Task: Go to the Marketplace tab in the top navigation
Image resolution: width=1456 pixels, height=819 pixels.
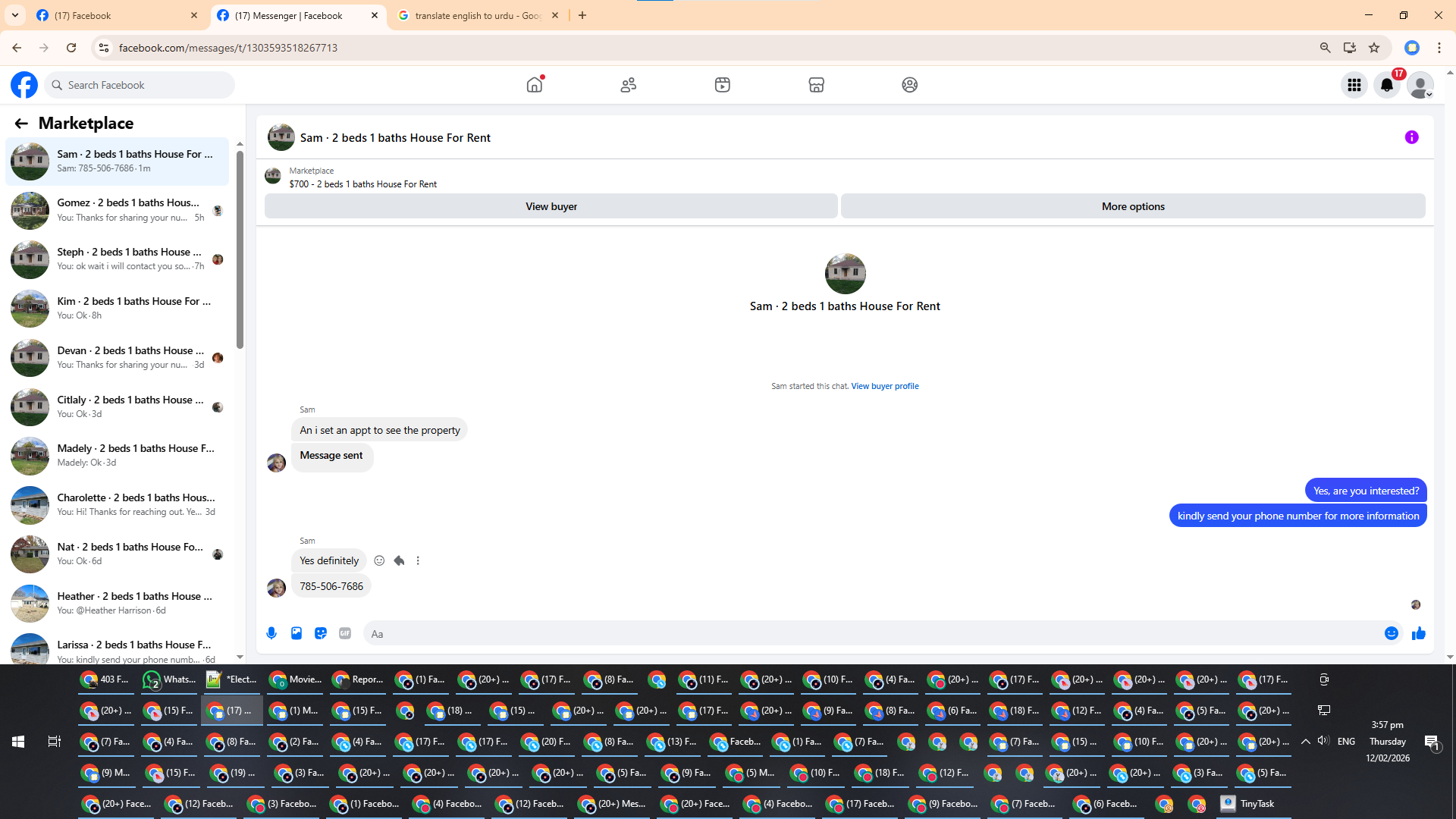Action: (816, 85)
